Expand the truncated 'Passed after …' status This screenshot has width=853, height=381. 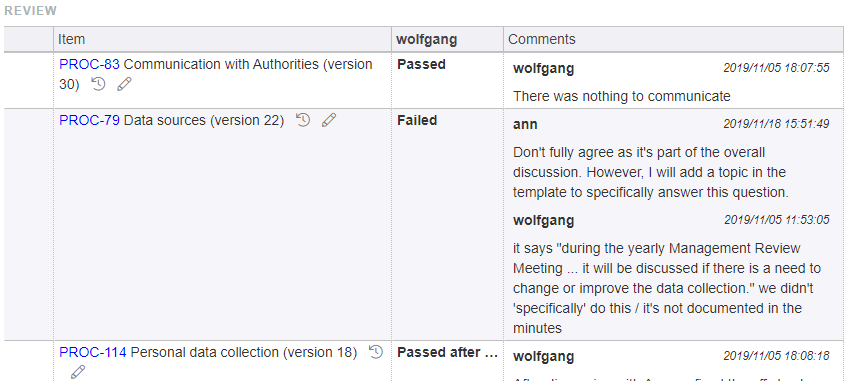[x=448, y=353]
